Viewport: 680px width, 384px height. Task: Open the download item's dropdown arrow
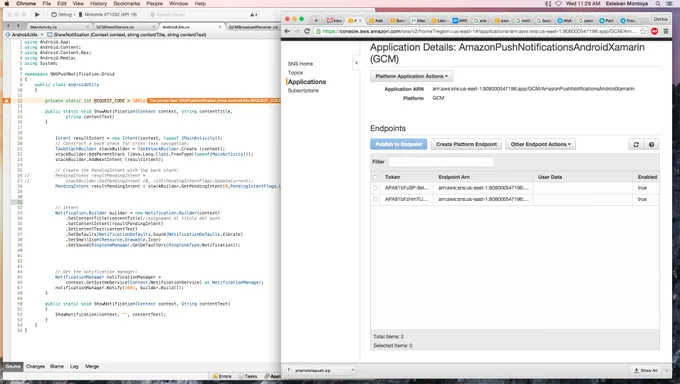pyautogui.click(x=353, y=371)
